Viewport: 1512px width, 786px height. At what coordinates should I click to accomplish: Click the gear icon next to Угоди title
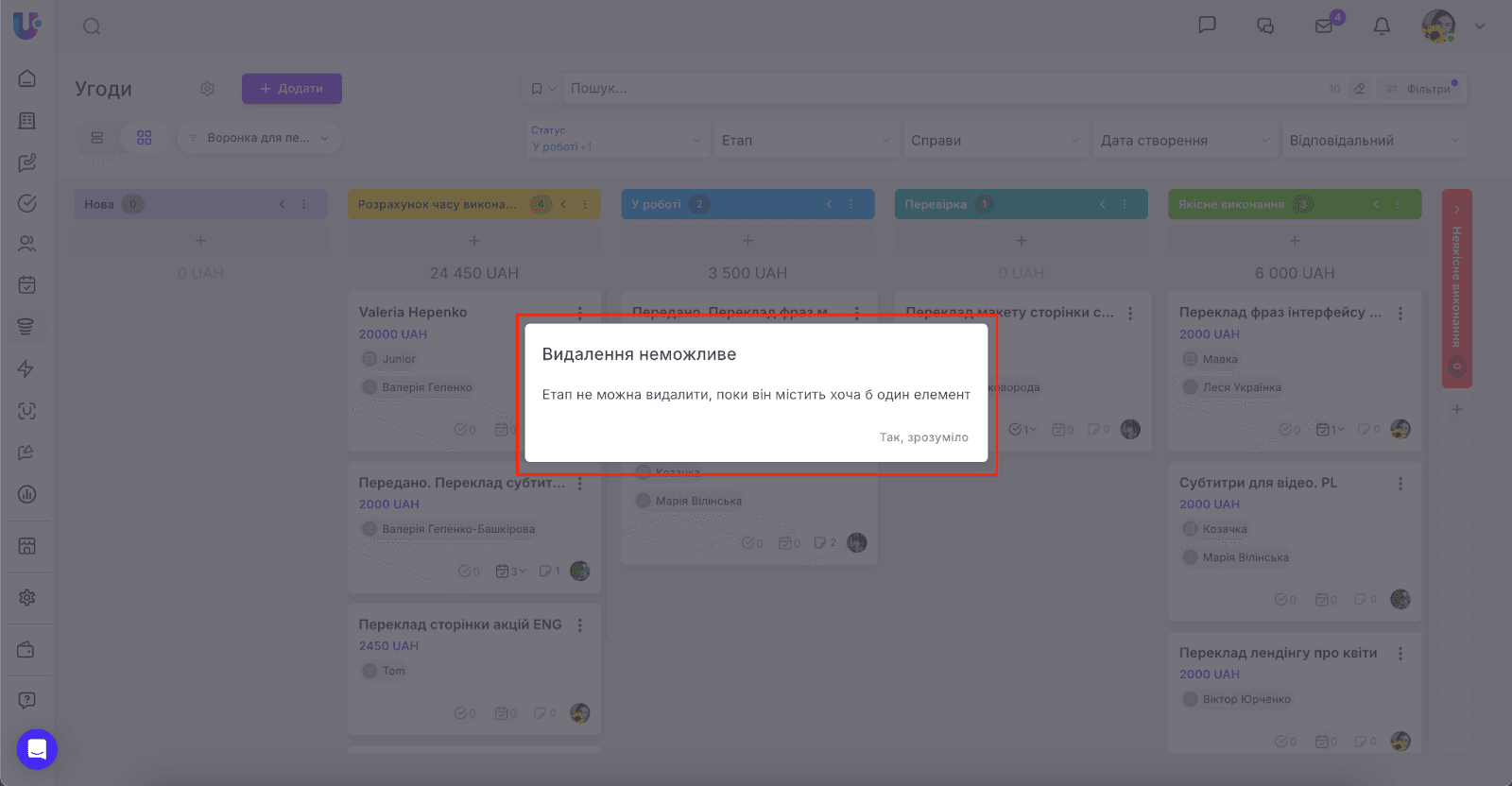pyautogui.click(x=207, y=89)
